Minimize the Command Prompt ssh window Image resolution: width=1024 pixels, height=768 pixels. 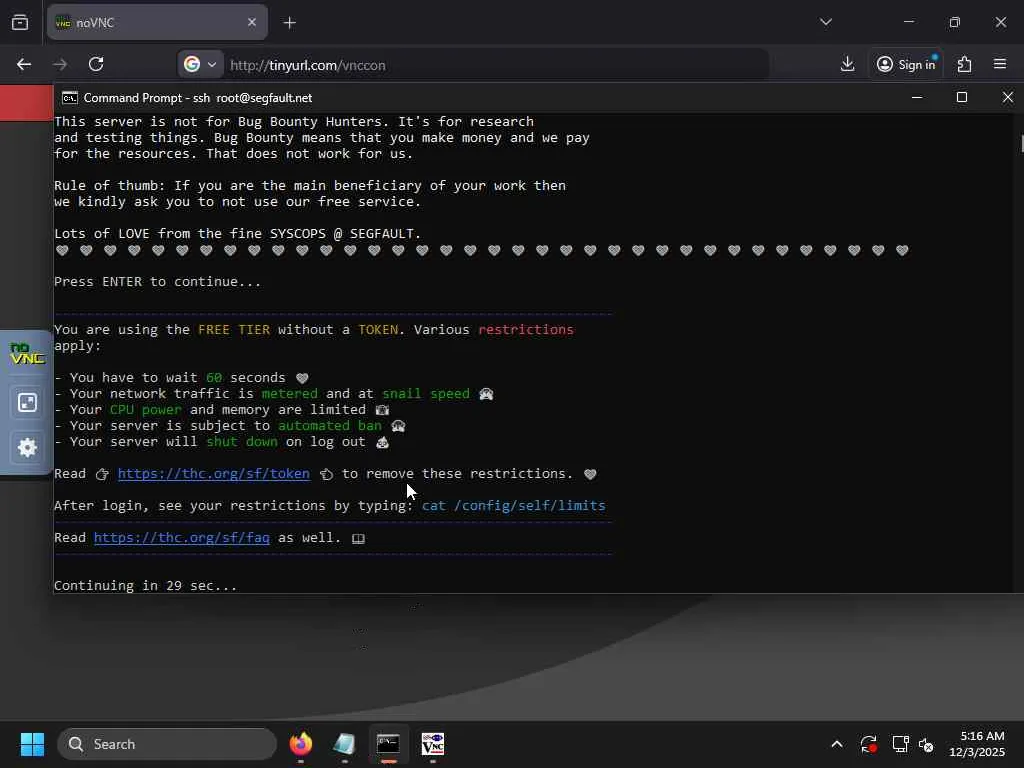pos(917,97)
